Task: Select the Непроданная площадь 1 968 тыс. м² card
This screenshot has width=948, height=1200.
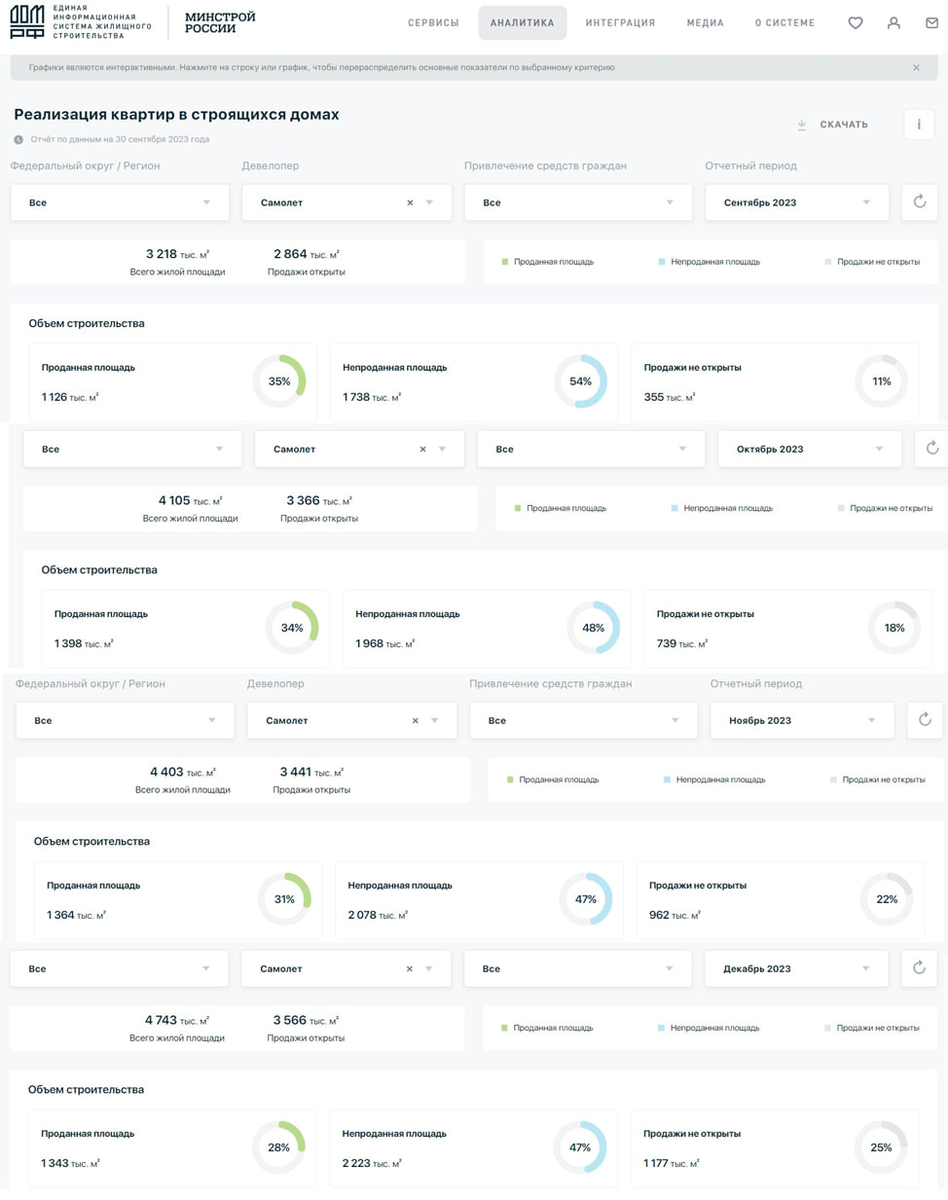Action: [487, 629]
